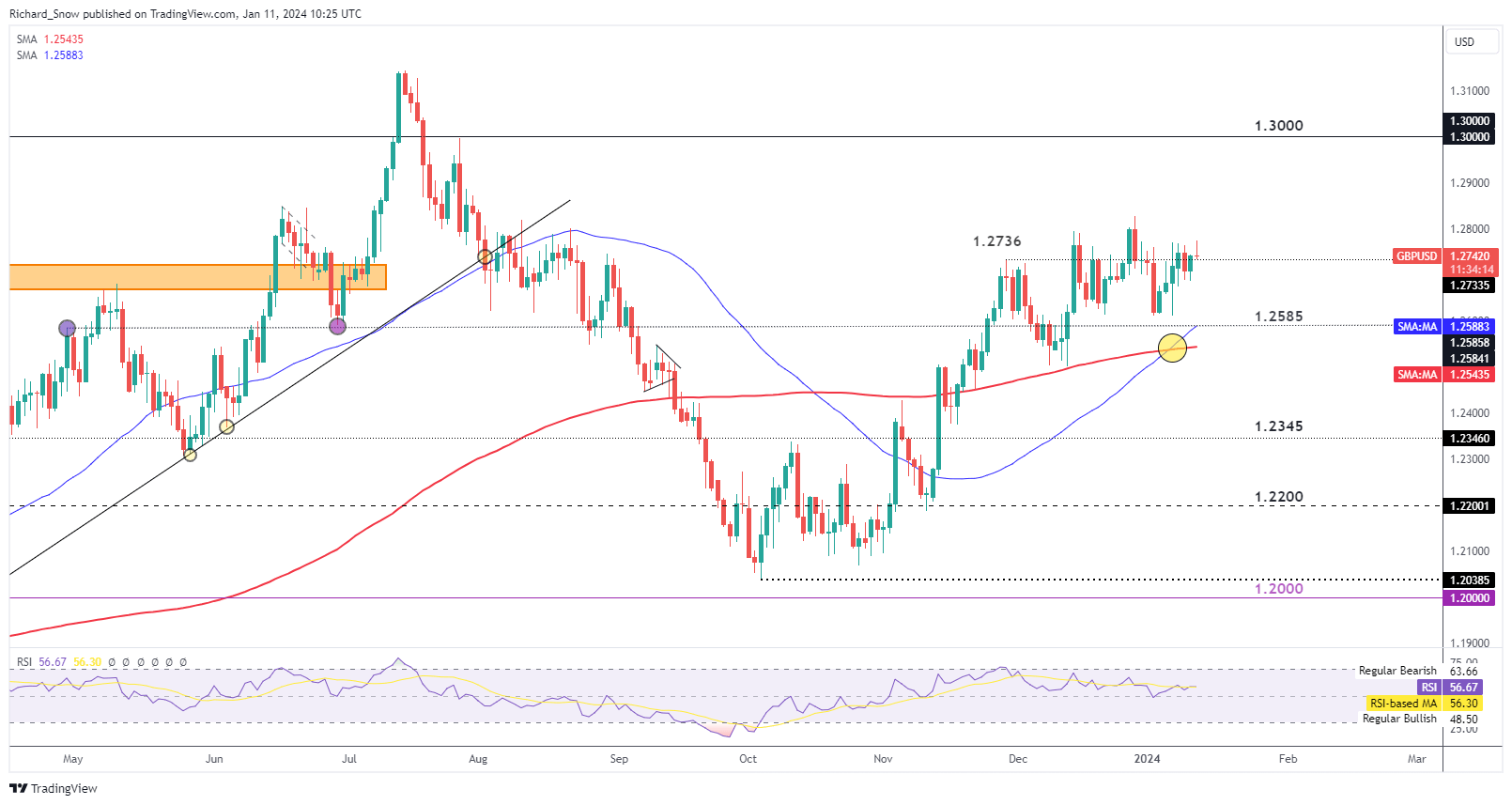This screenshot has height=805, width=1512.
Task: Click the purple RSI 56.67 axis tag
Action: pyautogui.click(x=1451, y=688)
